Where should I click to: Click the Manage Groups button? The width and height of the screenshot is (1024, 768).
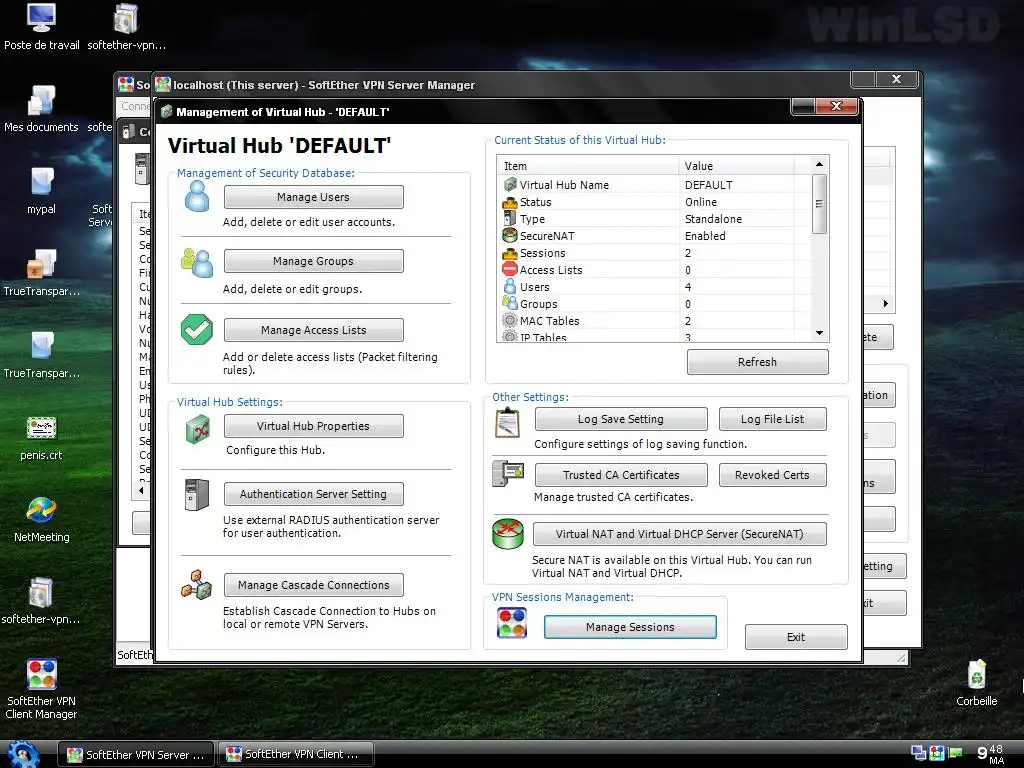[x=313, y=261]
